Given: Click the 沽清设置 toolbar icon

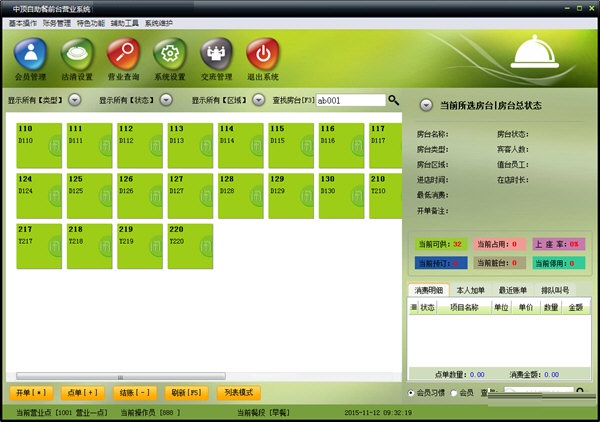Looking at the screenshot, I should (x=77, y=57).
